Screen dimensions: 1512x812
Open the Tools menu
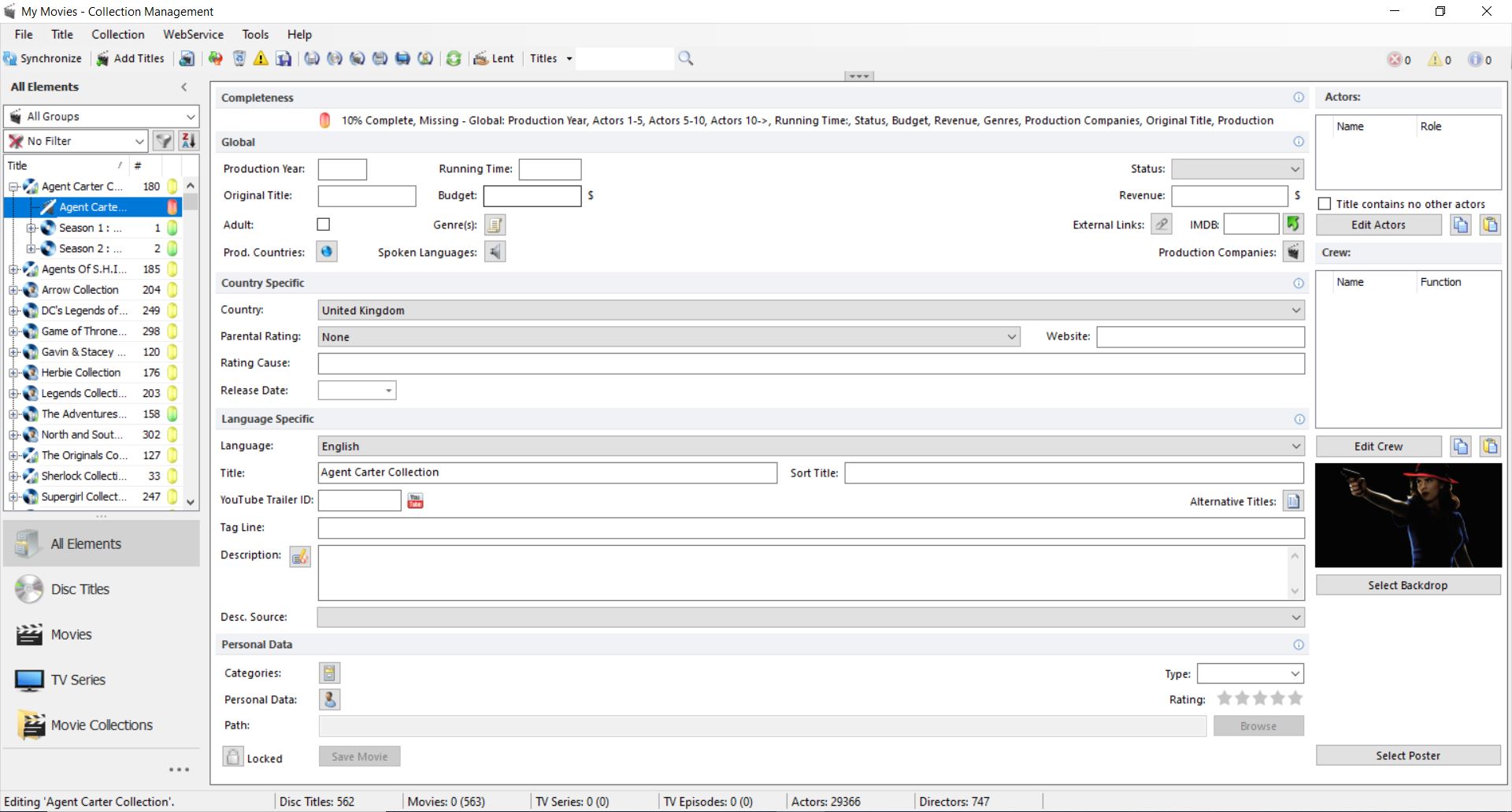click(255, 35)
